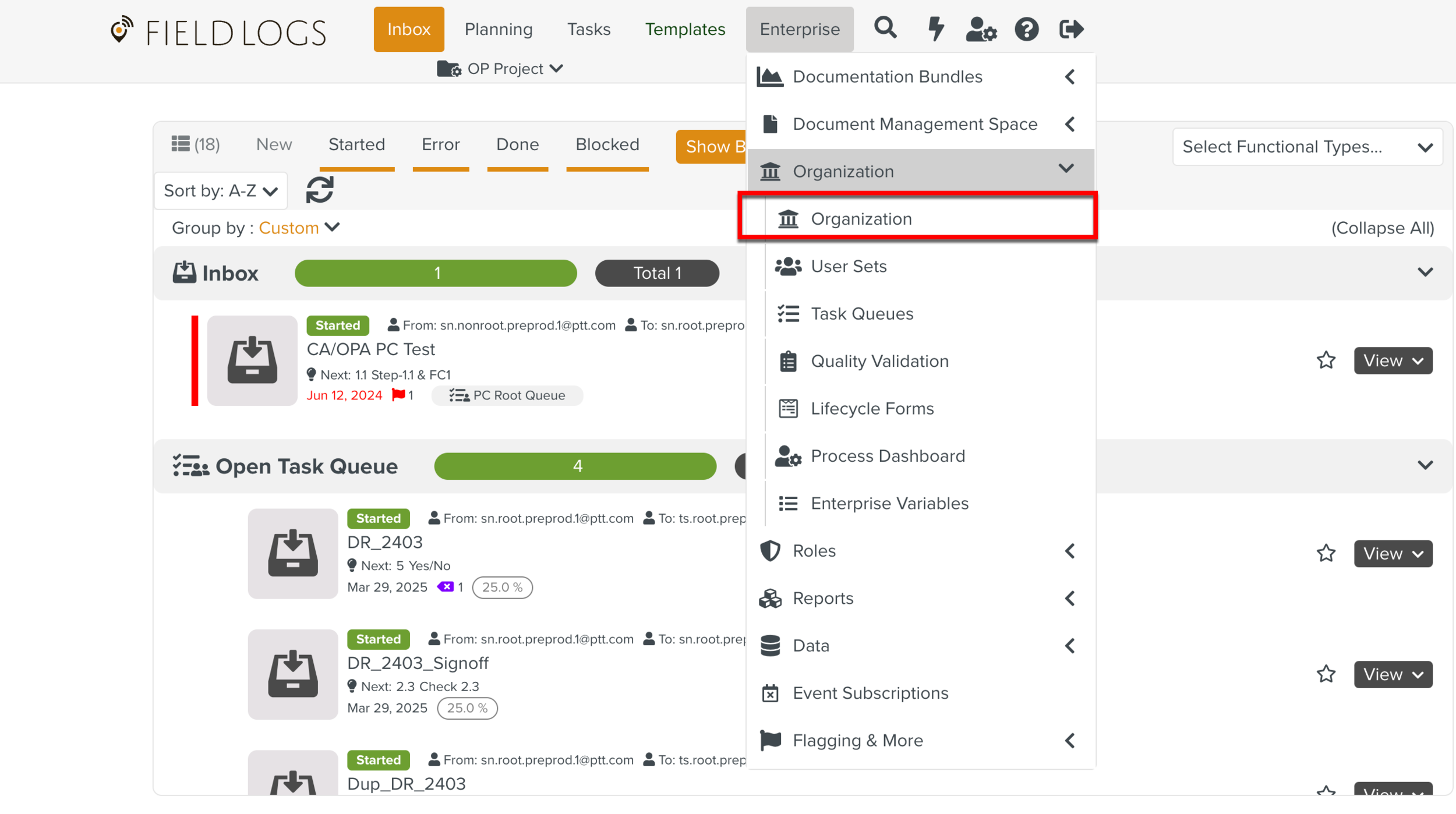Image resolution: width=1456 pixels, height=814 pixels.
Task: Click View button for DR_2403_Signoff
Action: pos(1392,674)
